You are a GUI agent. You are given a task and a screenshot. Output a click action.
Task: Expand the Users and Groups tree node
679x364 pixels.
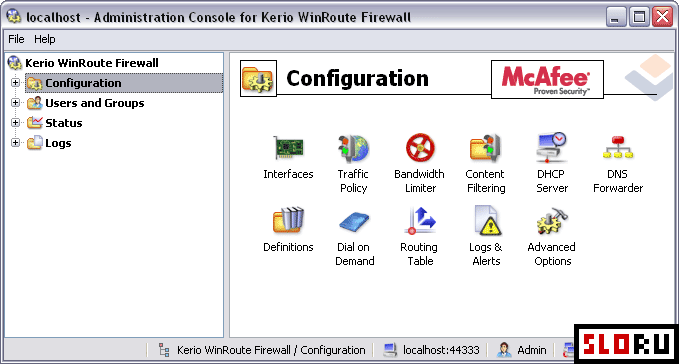coord(15,103)
